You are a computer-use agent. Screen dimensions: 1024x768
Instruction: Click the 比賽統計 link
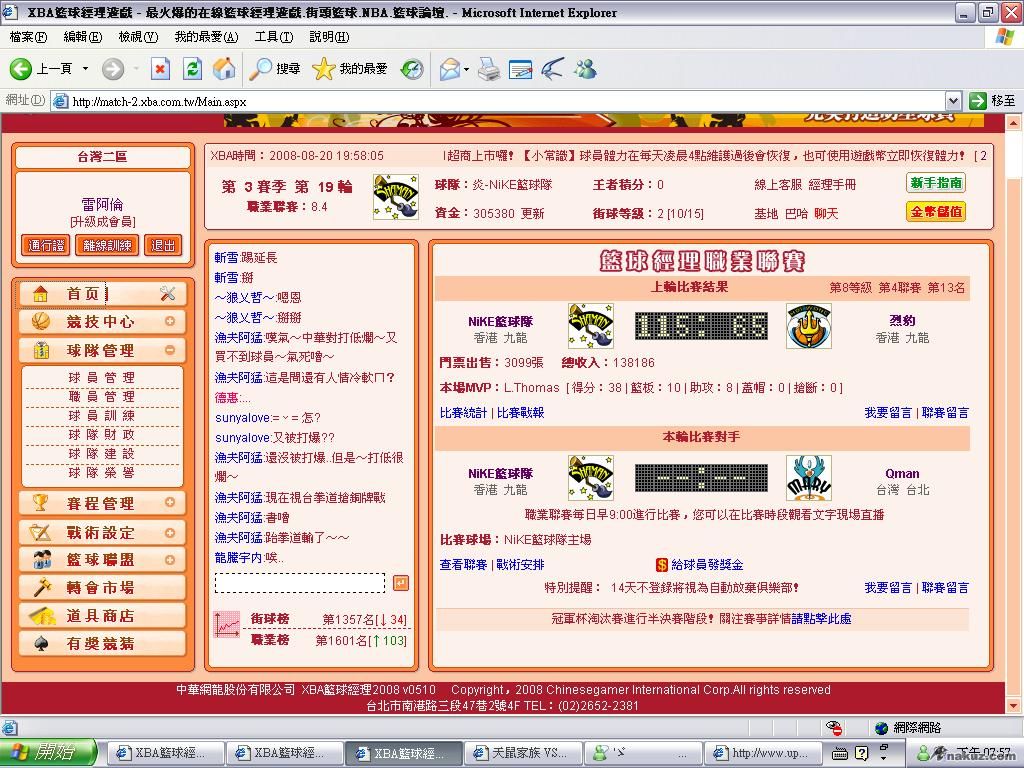pos(463,413)
